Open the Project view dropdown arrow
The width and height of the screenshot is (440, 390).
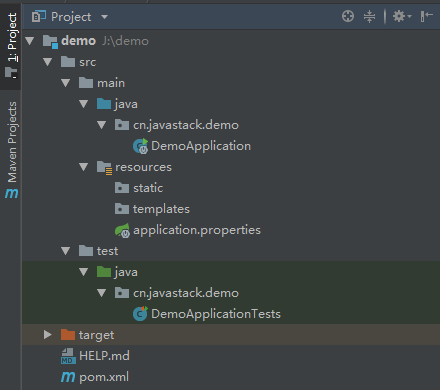coord(104,17)
